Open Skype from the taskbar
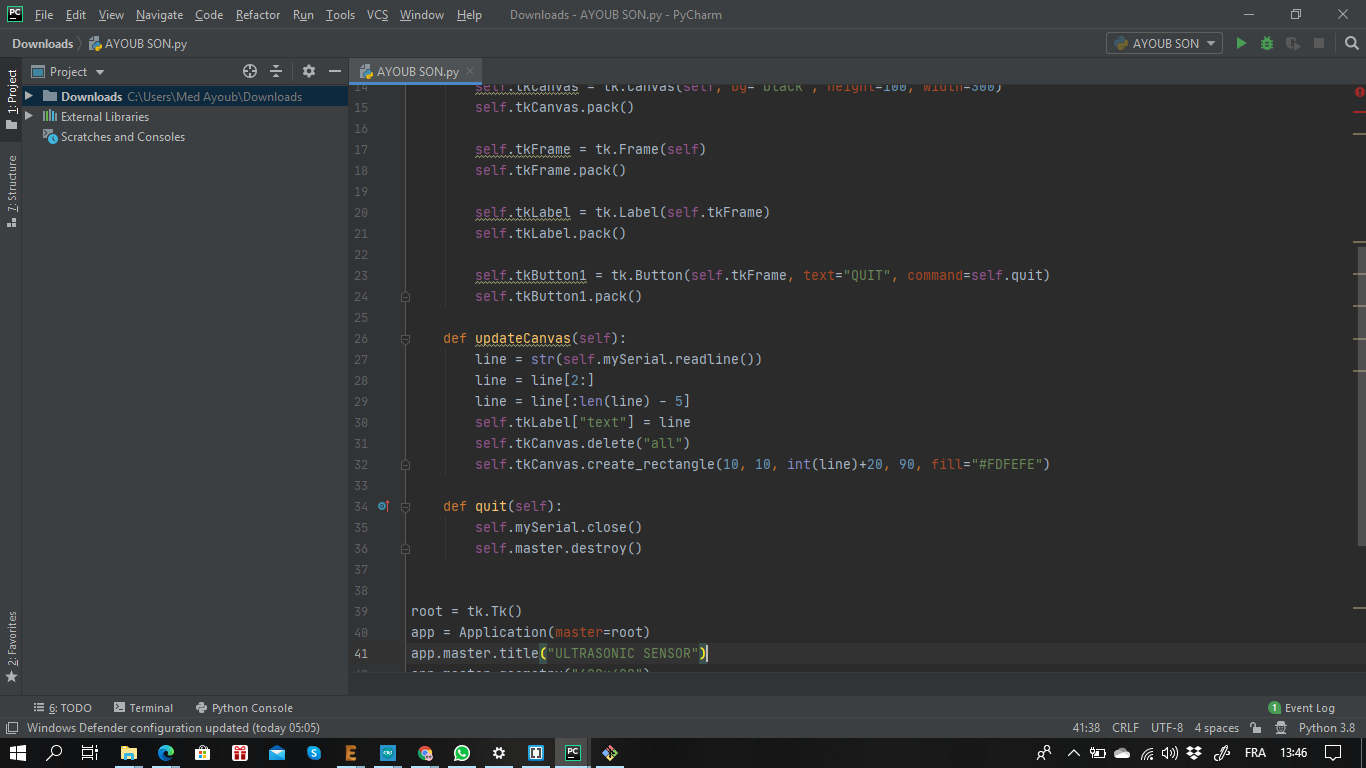The width and height of the screenshot is (1366, 768). pyautogui.click(x=314, y=753)
